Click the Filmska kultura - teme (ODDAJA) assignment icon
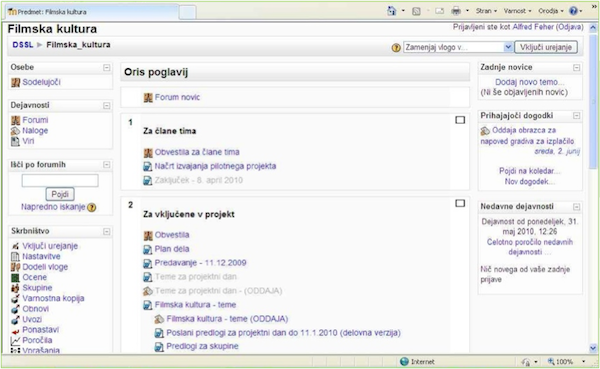The width and height of the screenshot is (600, 369). [159, 319]
